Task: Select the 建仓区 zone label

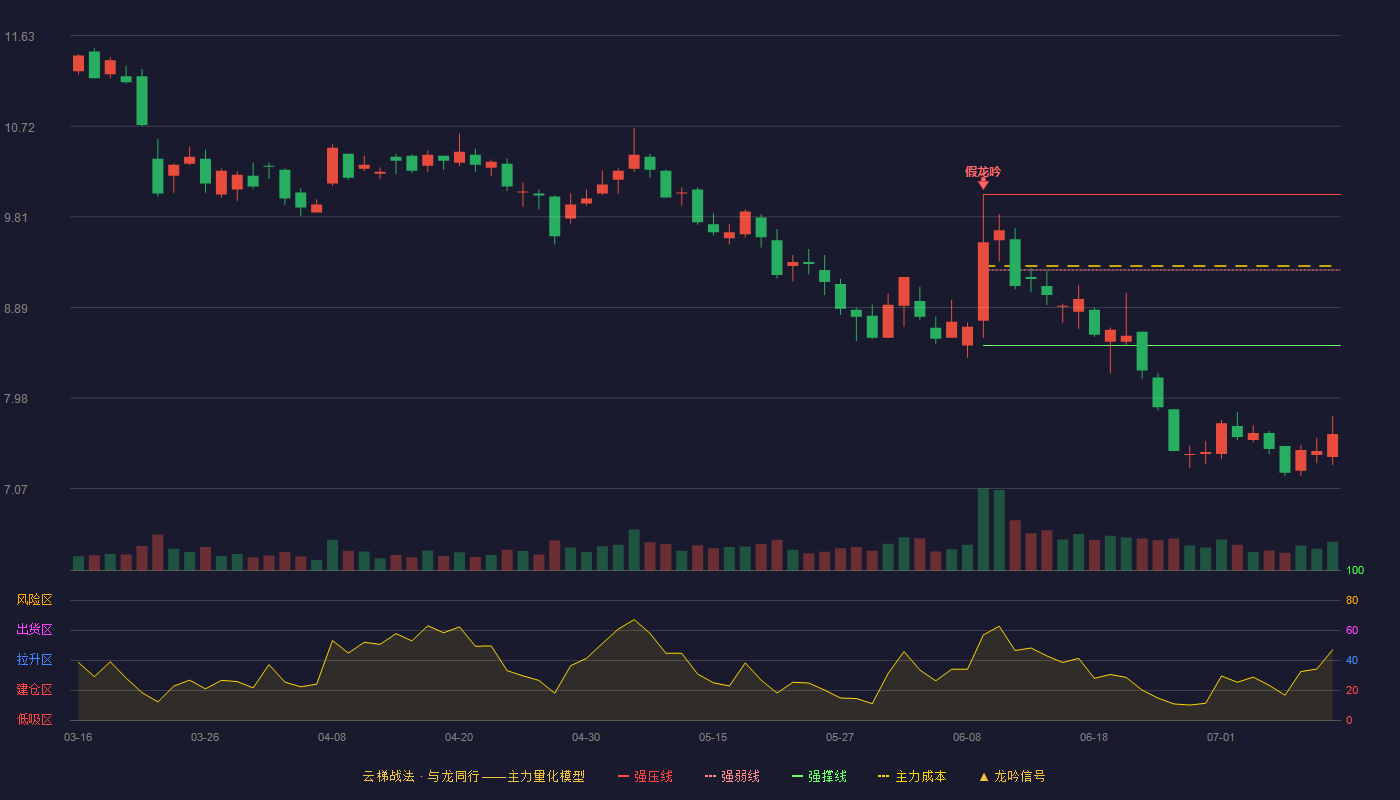Action: click(x=34, y=690)
